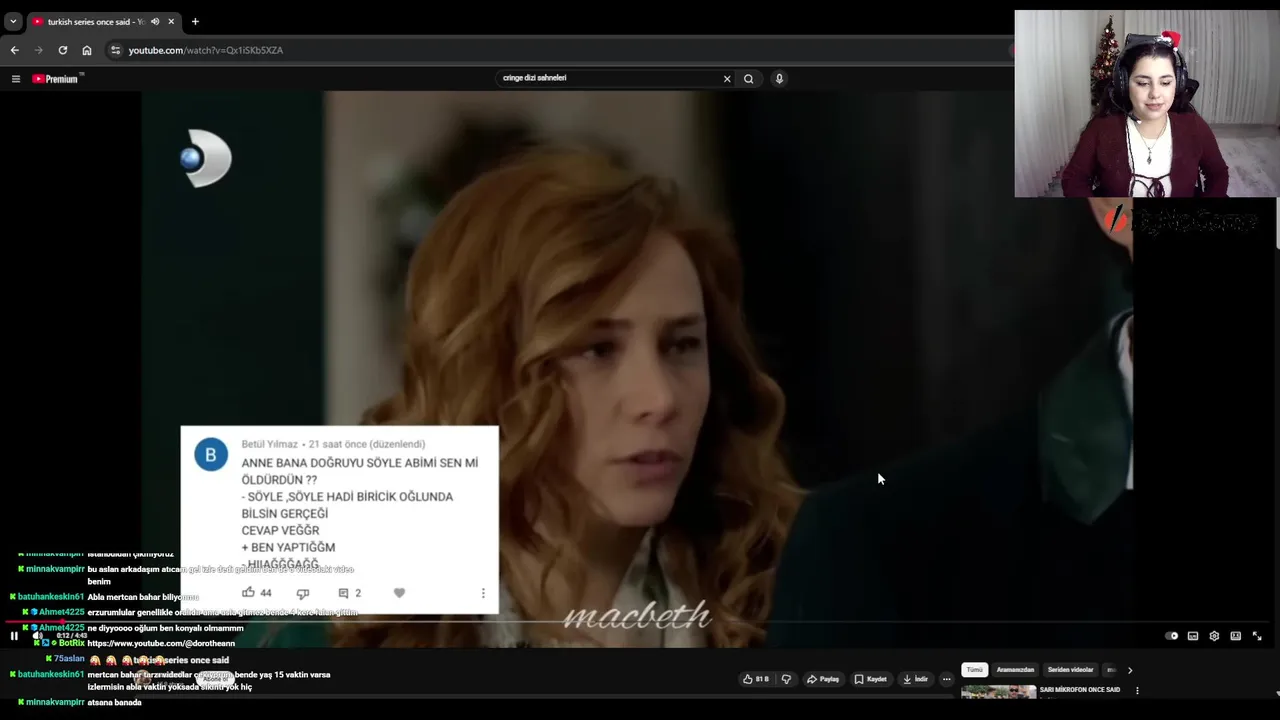This screenshot has width=1280, height=720.
Task: Reload the page
Action: [x=63, y=50]
